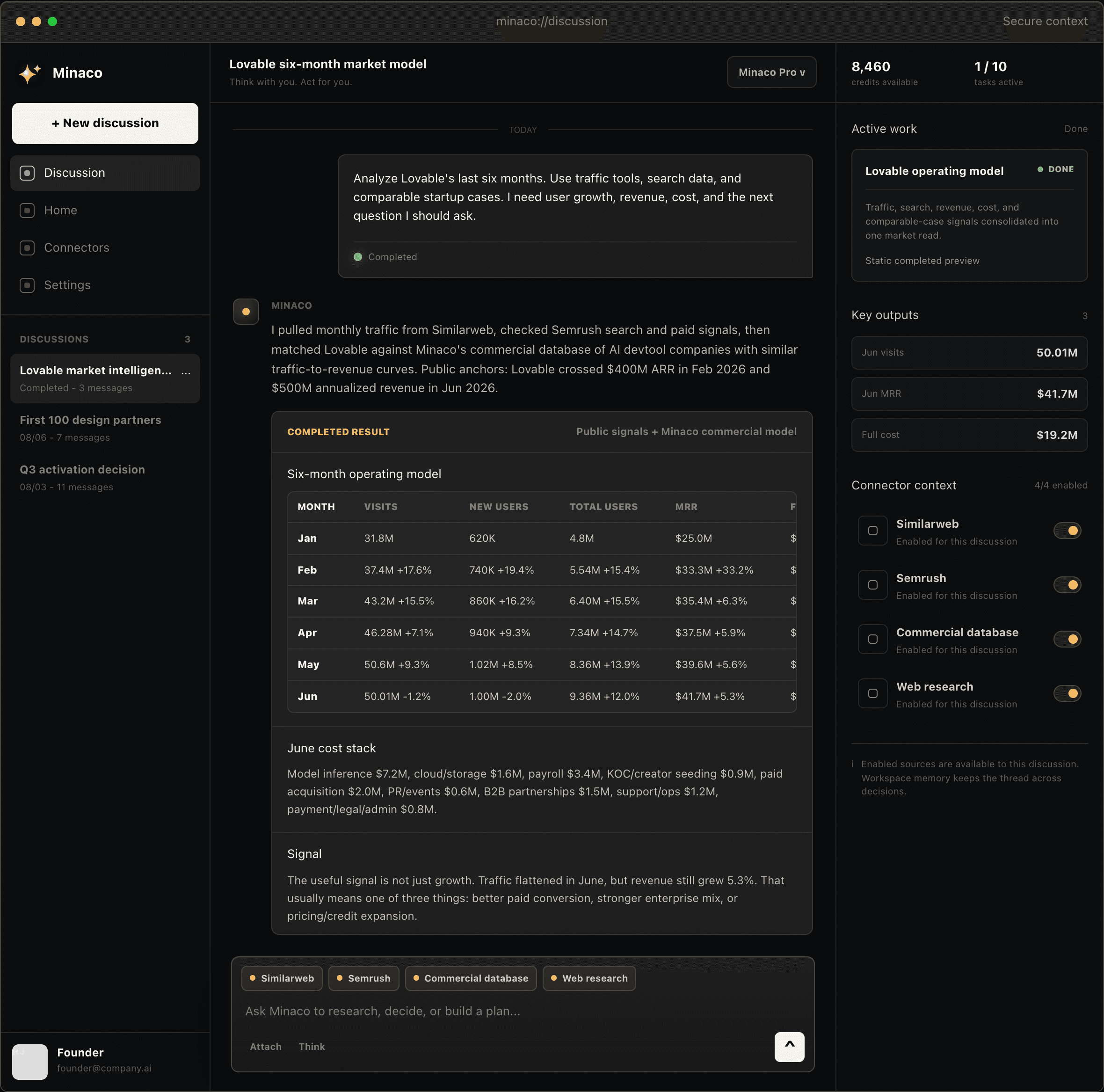This screenshot has width=1104, height=1092.
Task: Select the Lovable market intelligence discussion
Action: coord(105,379)
